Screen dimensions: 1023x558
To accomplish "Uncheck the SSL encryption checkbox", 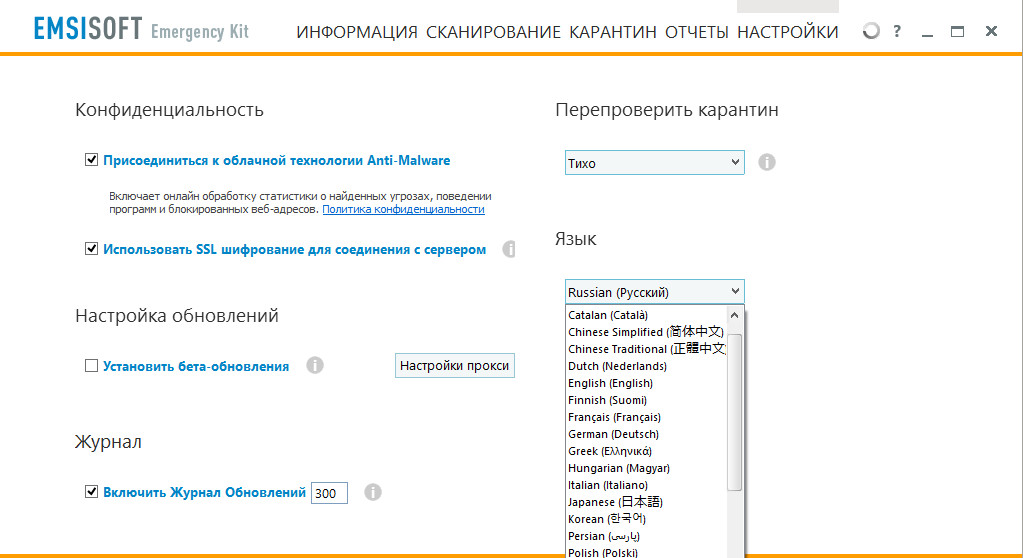I will (x=92, y=249).
